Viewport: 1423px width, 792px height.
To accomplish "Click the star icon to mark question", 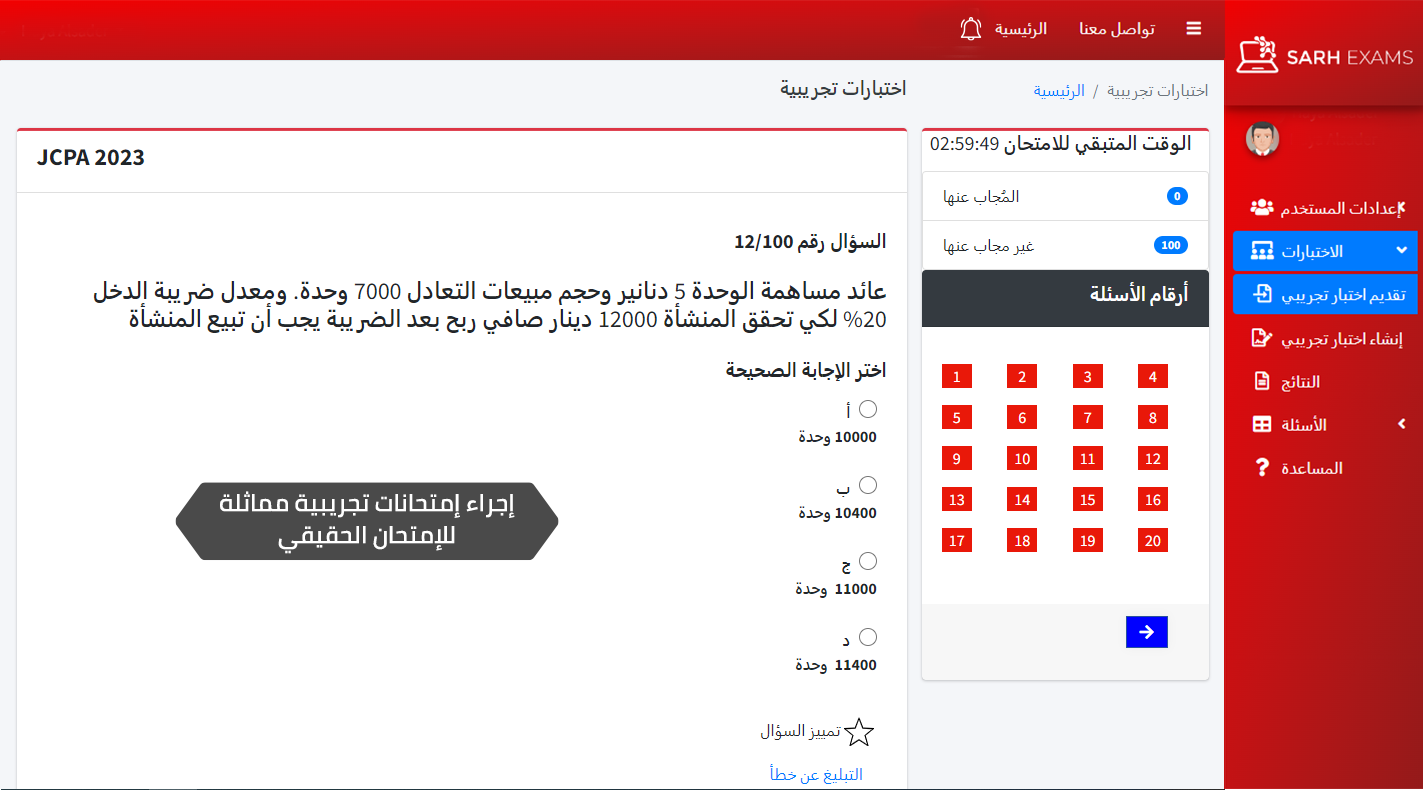I will point(859,733).
